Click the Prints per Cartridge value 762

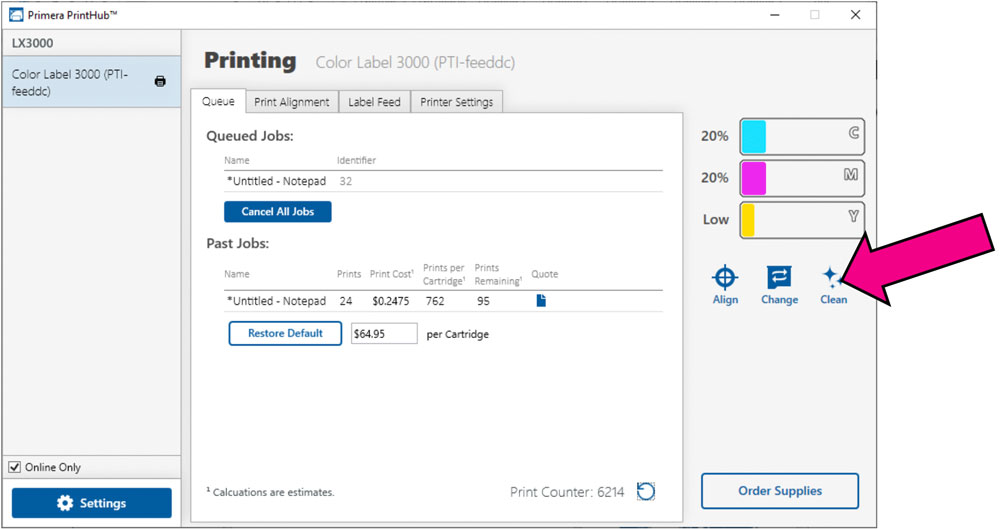435,301
